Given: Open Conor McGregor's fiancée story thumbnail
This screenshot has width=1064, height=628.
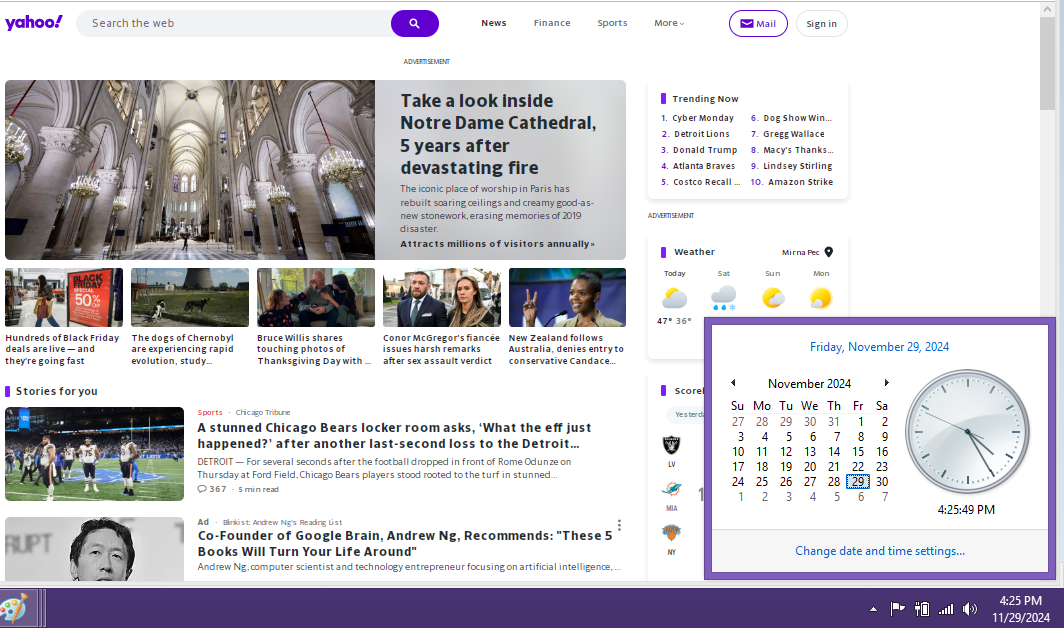Looking at the screenshot, I should [442, 297].
